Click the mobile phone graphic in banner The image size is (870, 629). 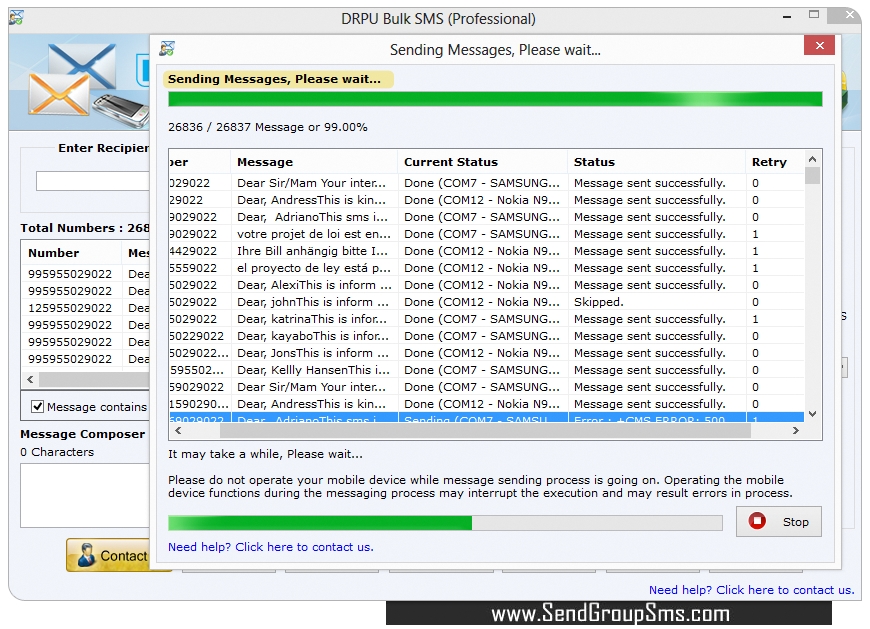tap(120, 110)
